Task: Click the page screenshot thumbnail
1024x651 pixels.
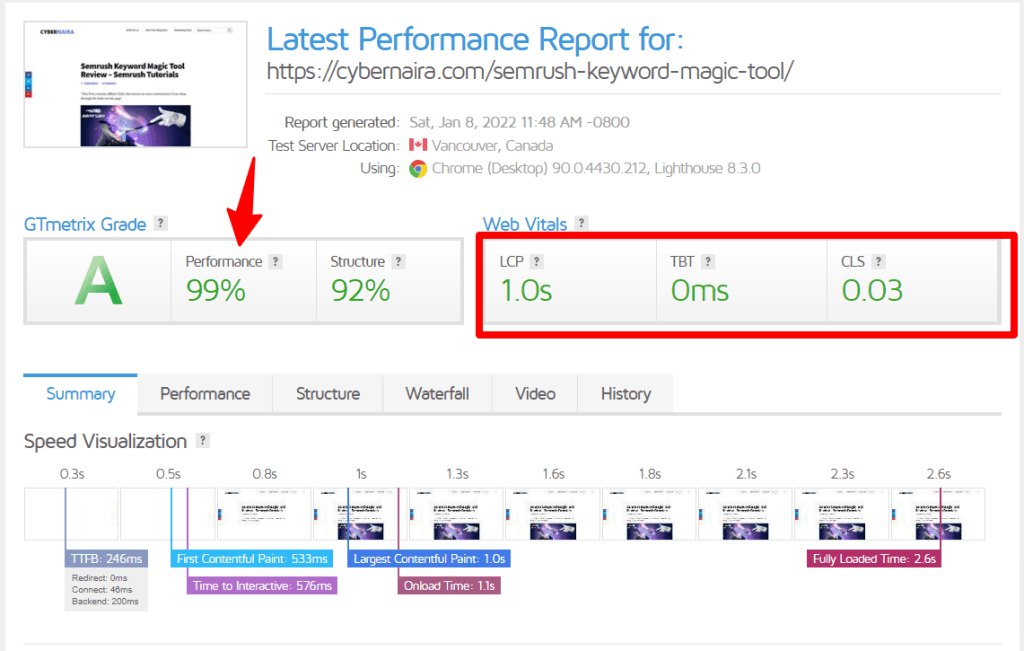Action: point(135,84)
